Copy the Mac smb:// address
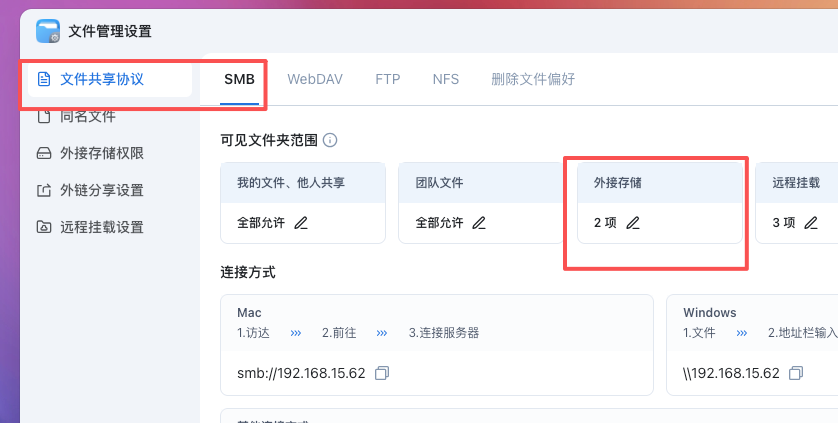838x423 pixels. point(381,373)
